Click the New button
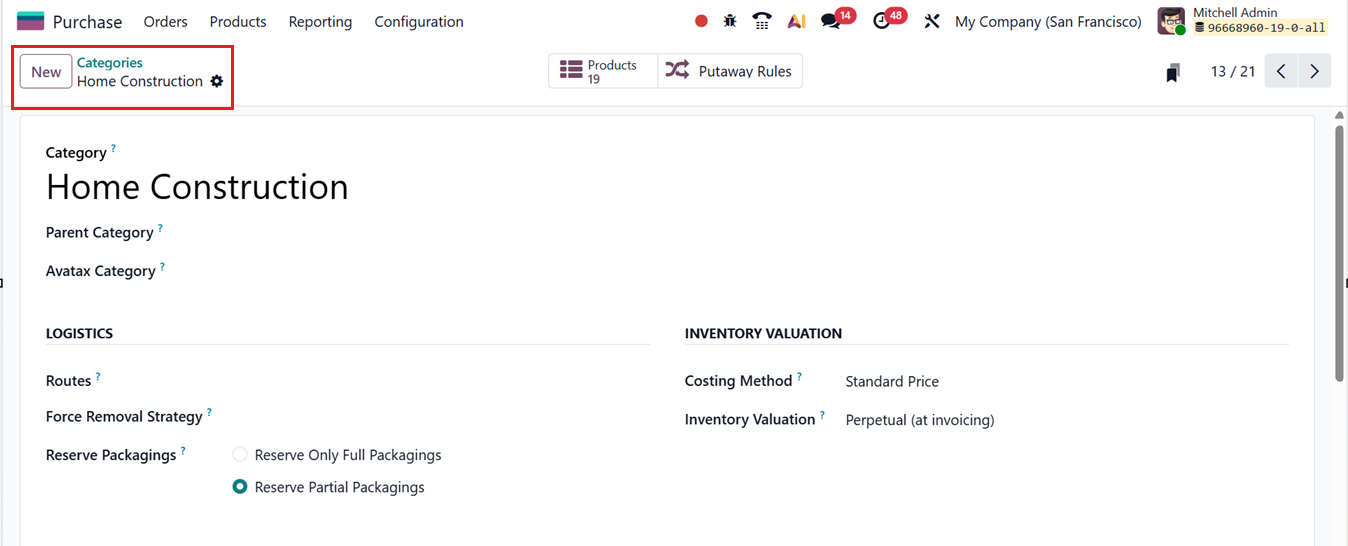 (x=46, y=72)
